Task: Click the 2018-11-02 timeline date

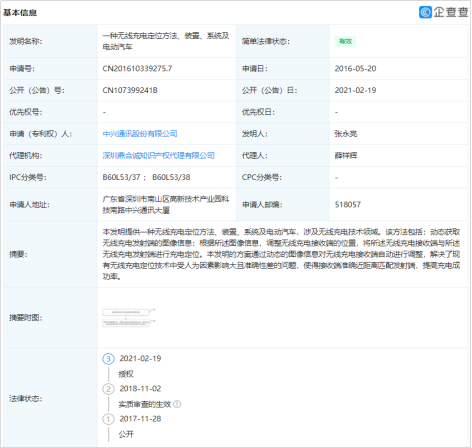Action: (x=140, y=389)
